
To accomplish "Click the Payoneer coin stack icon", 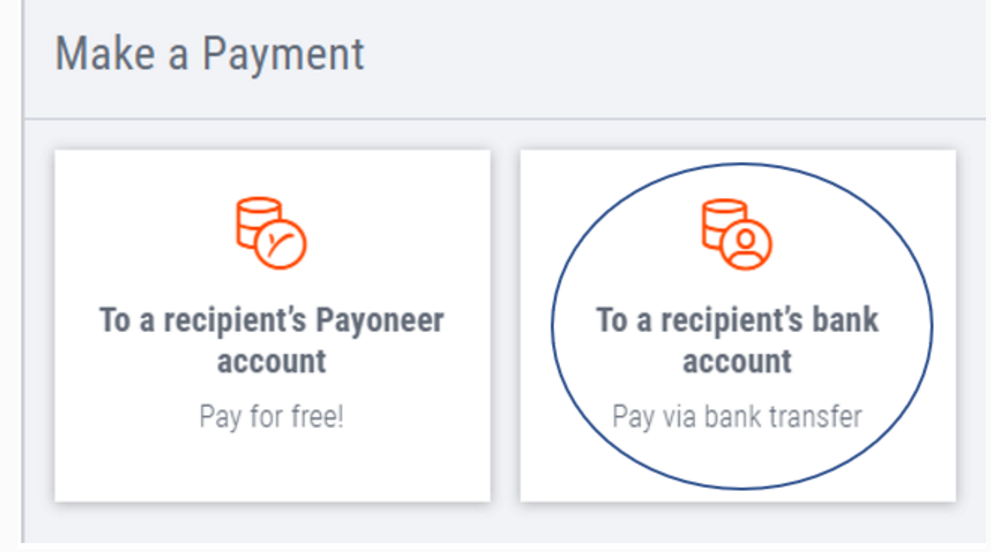I will click(272, 233).
